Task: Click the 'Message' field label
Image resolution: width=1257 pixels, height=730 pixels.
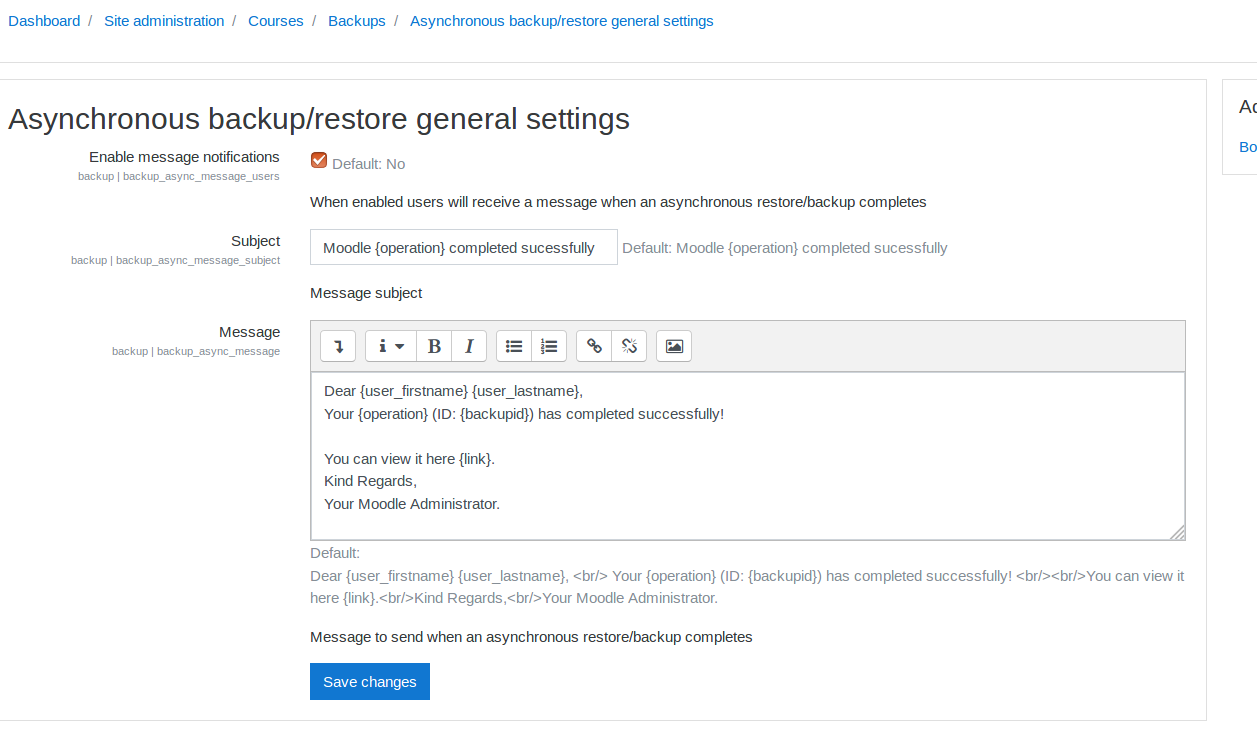Action: click(250, 332)
